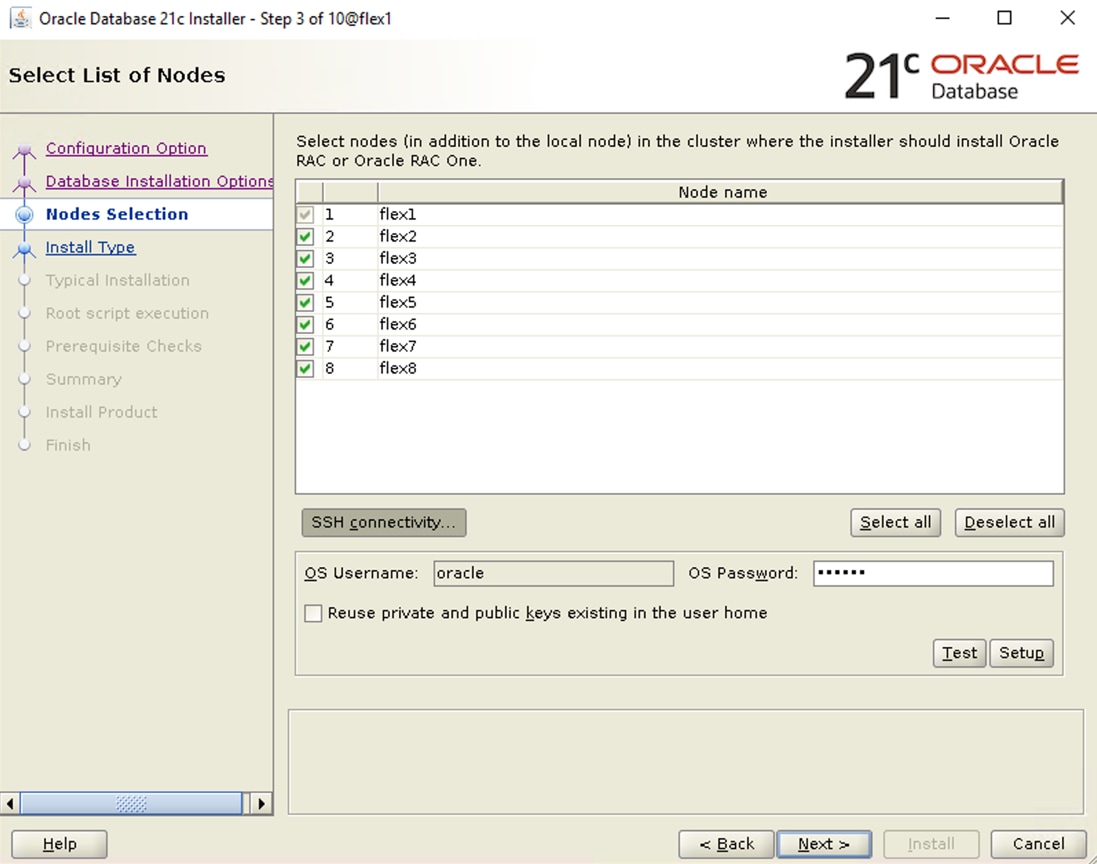
Task: Click the sidebar horizontal scrollbar thumb
Action: [131, 804]
